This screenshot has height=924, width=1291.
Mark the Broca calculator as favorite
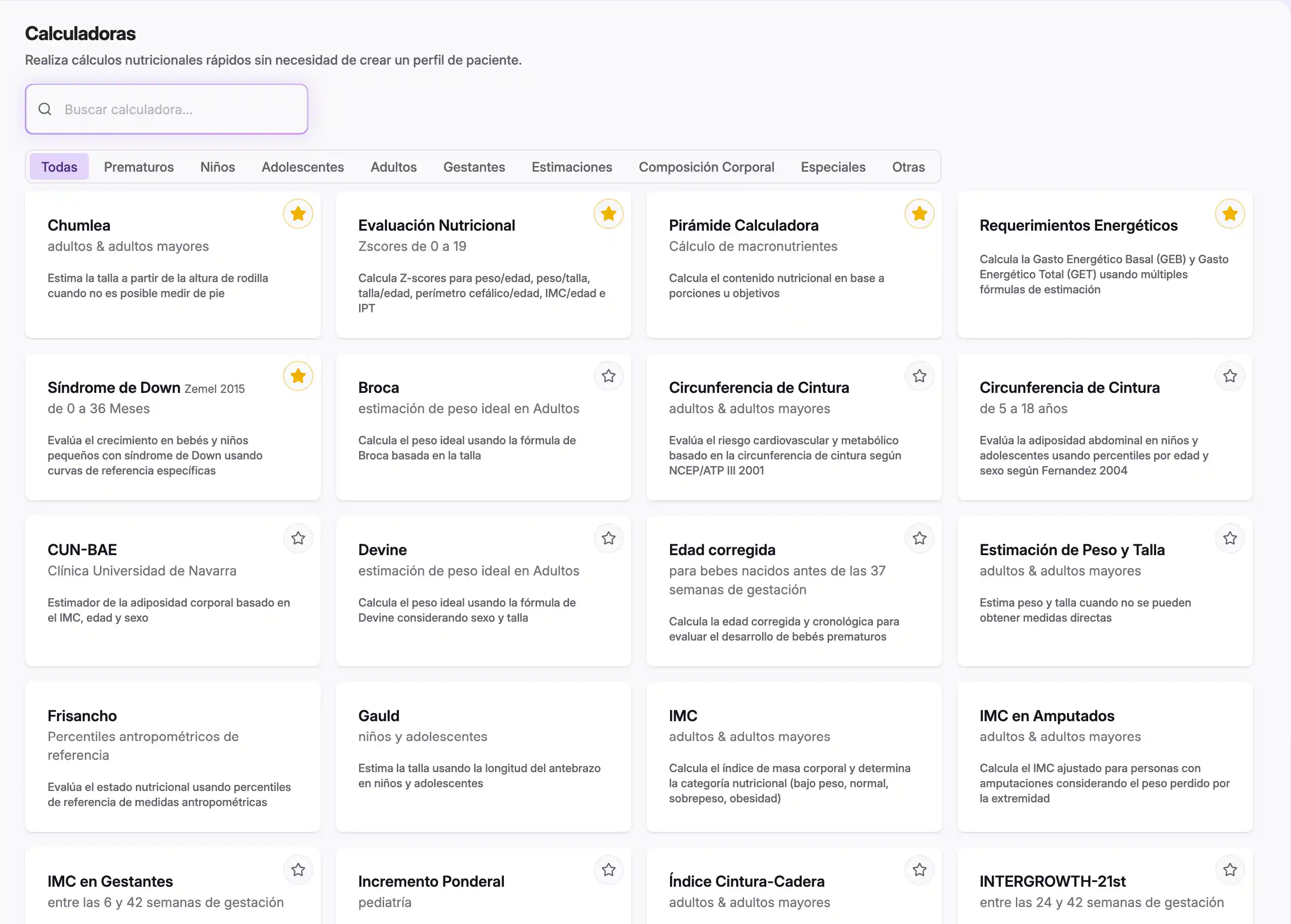point(609,376)
